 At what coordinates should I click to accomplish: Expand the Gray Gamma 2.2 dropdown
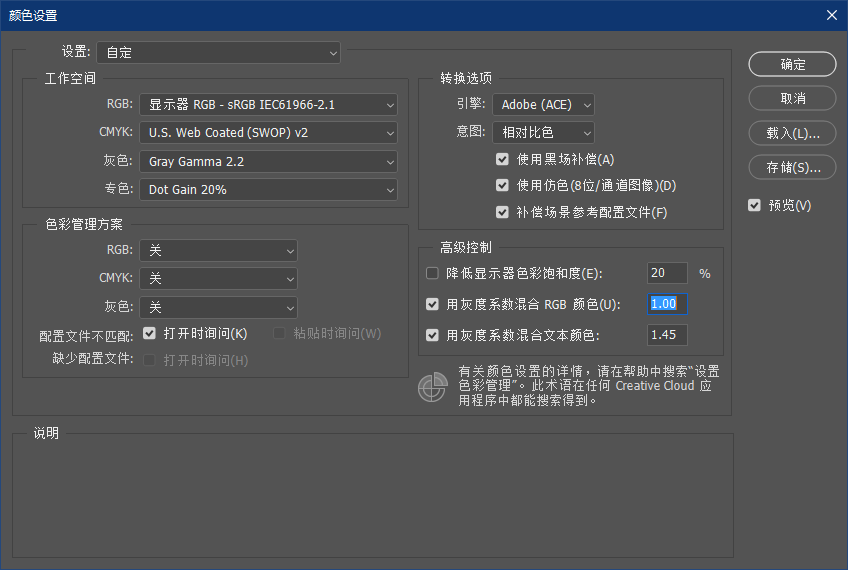pyautogui.click(x=268, y=161)
